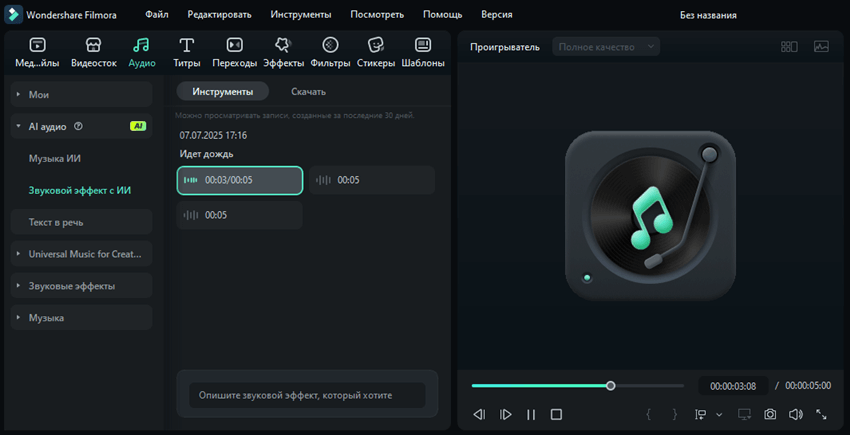Select Музыка ИИ in sidebar
Viewport: 850px width, 435px height.
tap(55, 158)
